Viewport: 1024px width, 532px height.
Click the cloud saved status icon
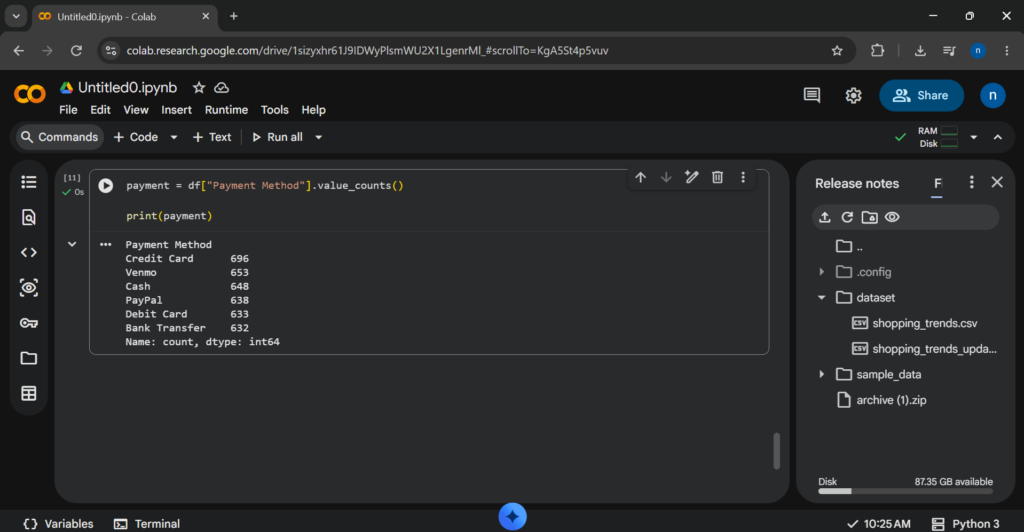[x=222, y=87]
